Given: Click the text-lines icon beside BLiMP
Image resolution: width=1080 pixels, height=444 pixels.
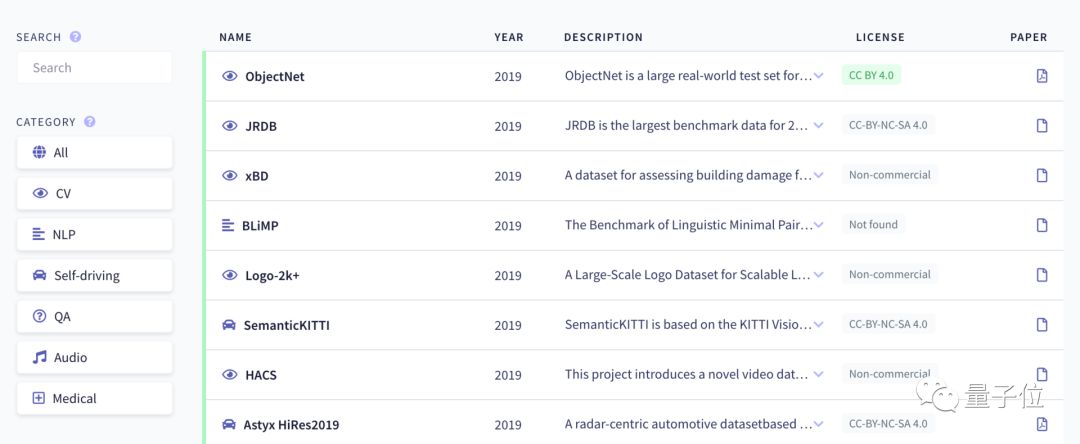Looking at the screenshot, I should (228, 225).
